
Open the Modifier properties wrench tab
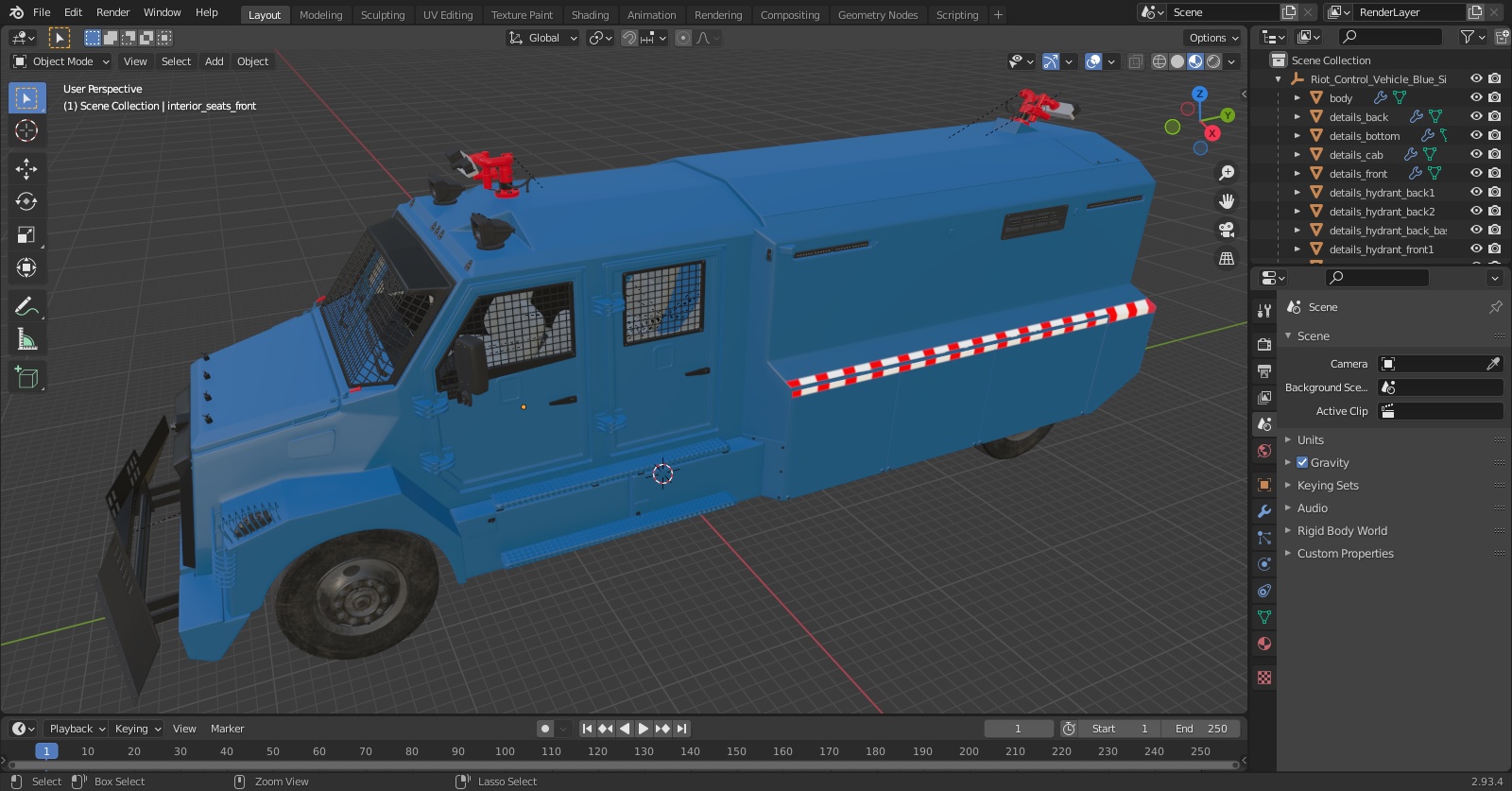(x=1264, y=511)
